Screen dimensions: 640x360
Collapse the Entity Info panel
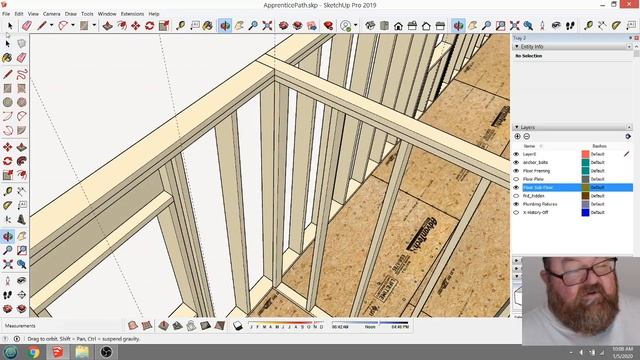[x=517, y=47]
